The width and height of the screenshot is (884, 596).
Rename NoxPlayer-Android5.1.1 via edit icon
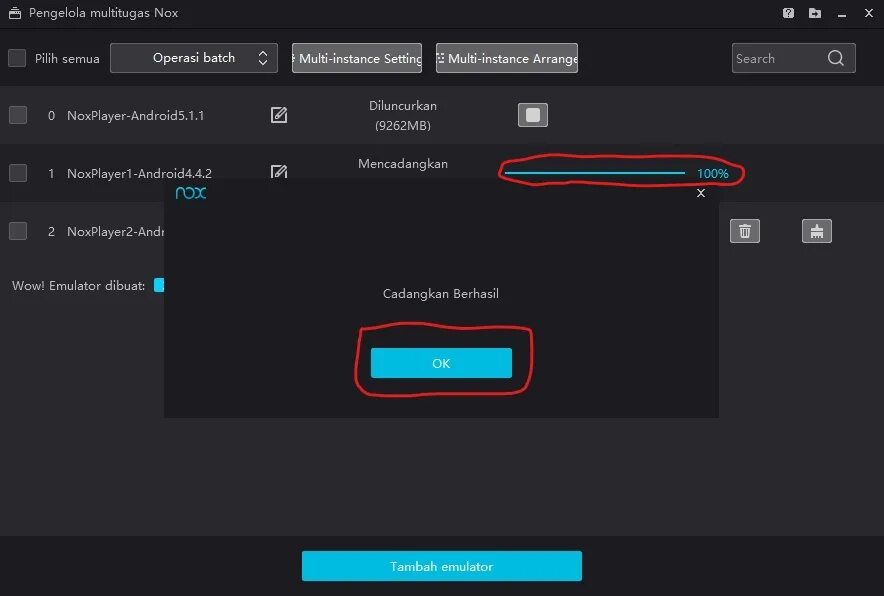click(x=279, y=115)
